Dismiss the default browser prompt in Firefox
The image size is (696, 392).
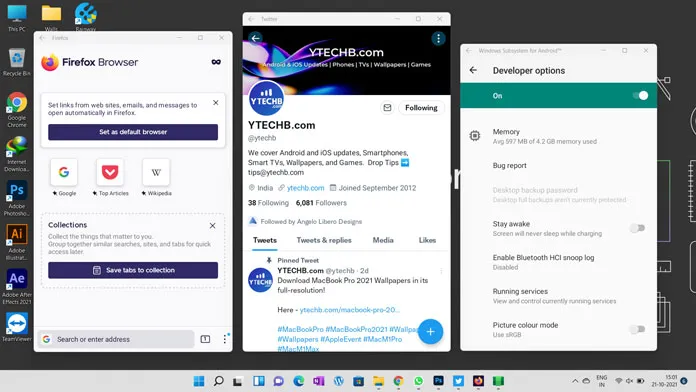(x=216, y=103)
